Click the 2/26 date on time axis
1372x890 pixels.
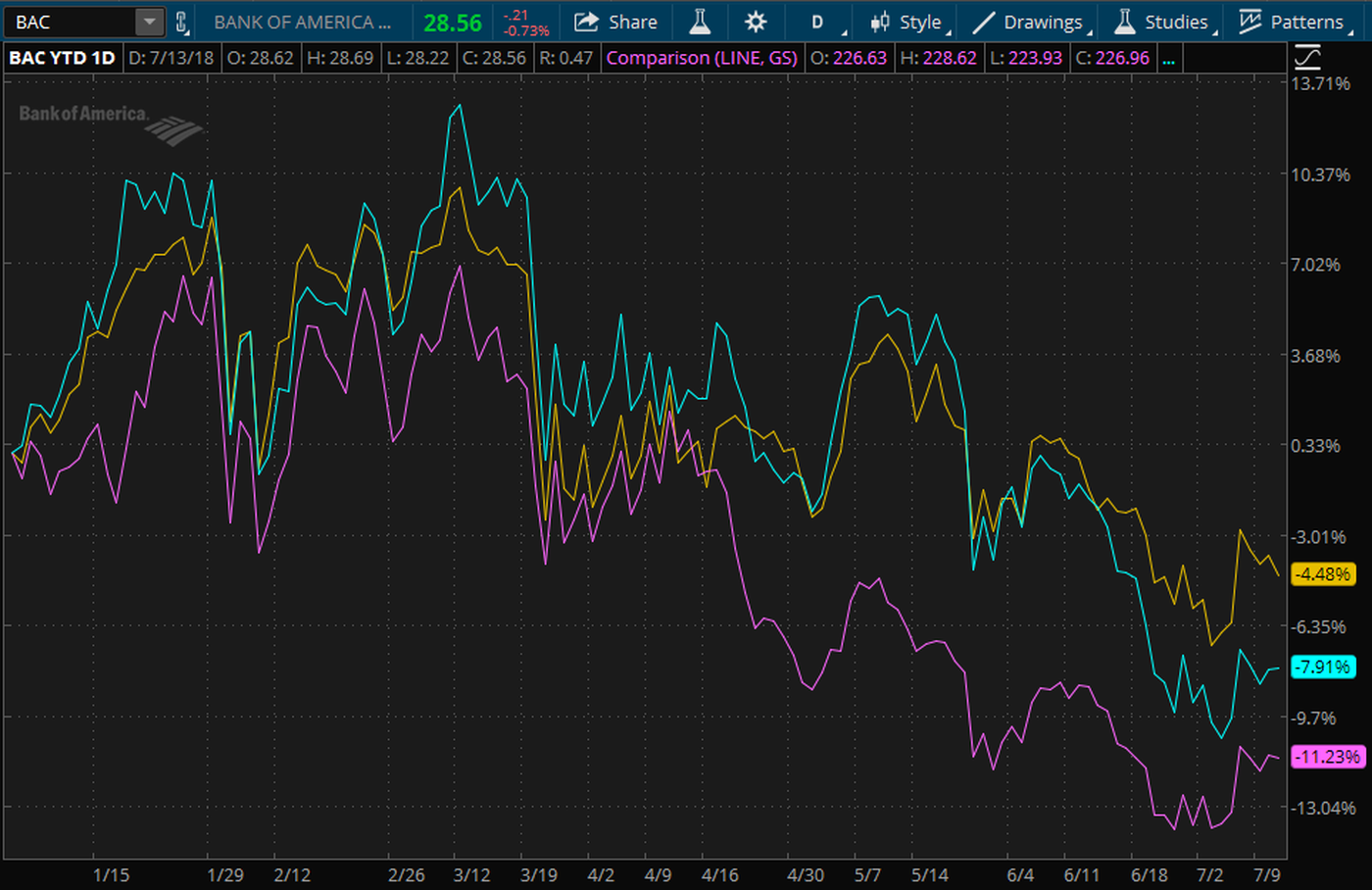click(407, 874)
